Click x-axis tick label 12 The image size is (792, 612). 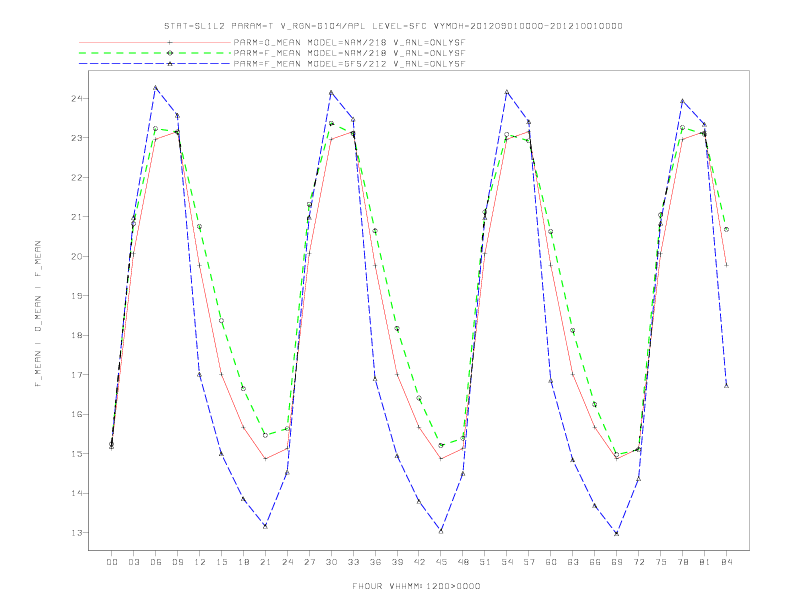point(200,562)
